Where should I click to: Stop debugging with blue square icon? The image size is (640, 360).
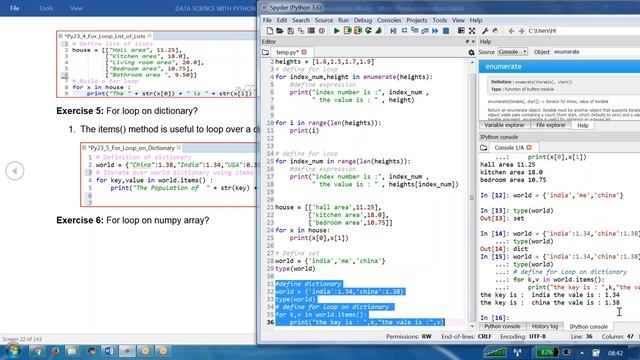point(446,31)
